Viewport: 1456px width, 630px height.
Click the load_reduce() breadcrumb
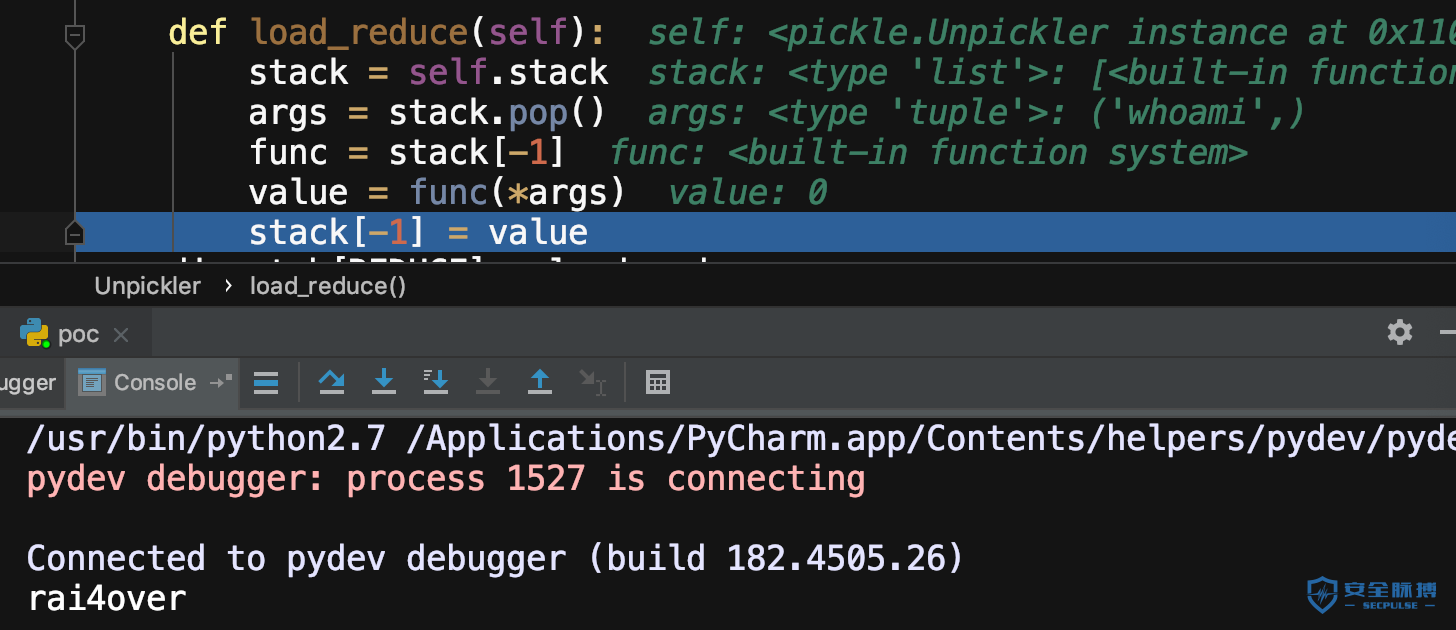click(328, 286)
